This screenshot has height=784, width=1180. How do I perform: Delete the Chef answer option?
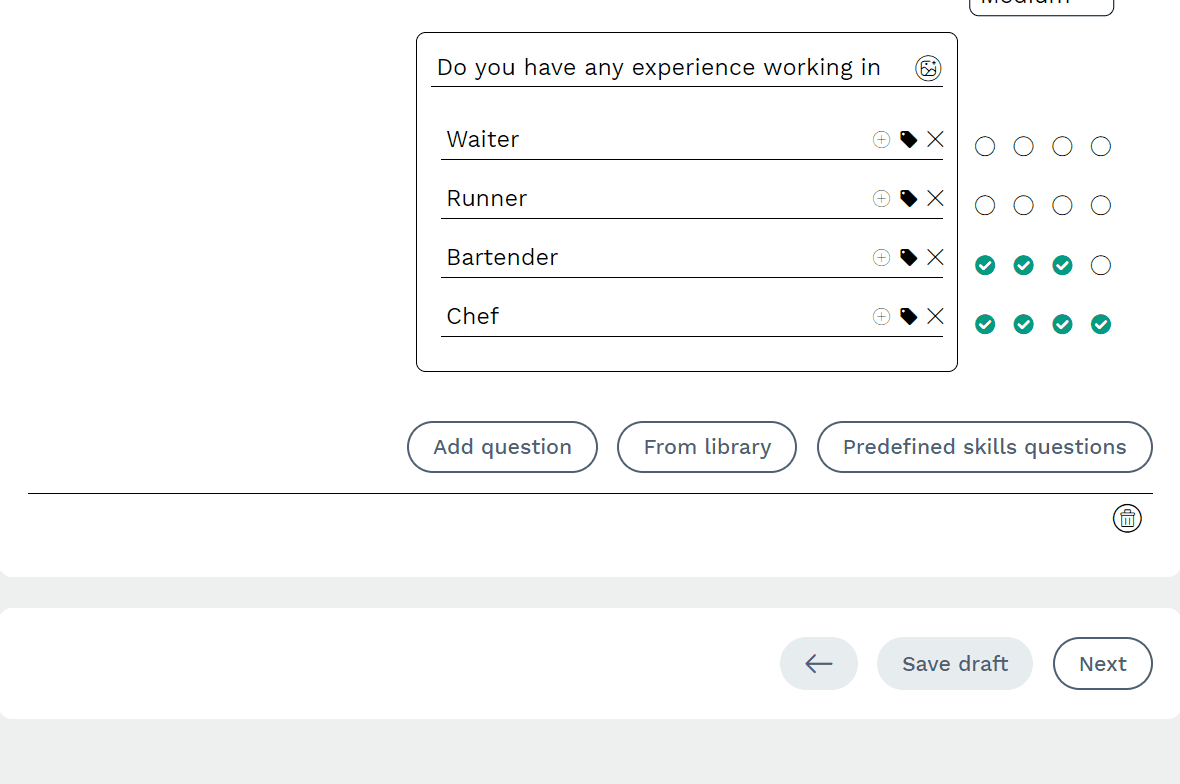click(x=935, y=316)
